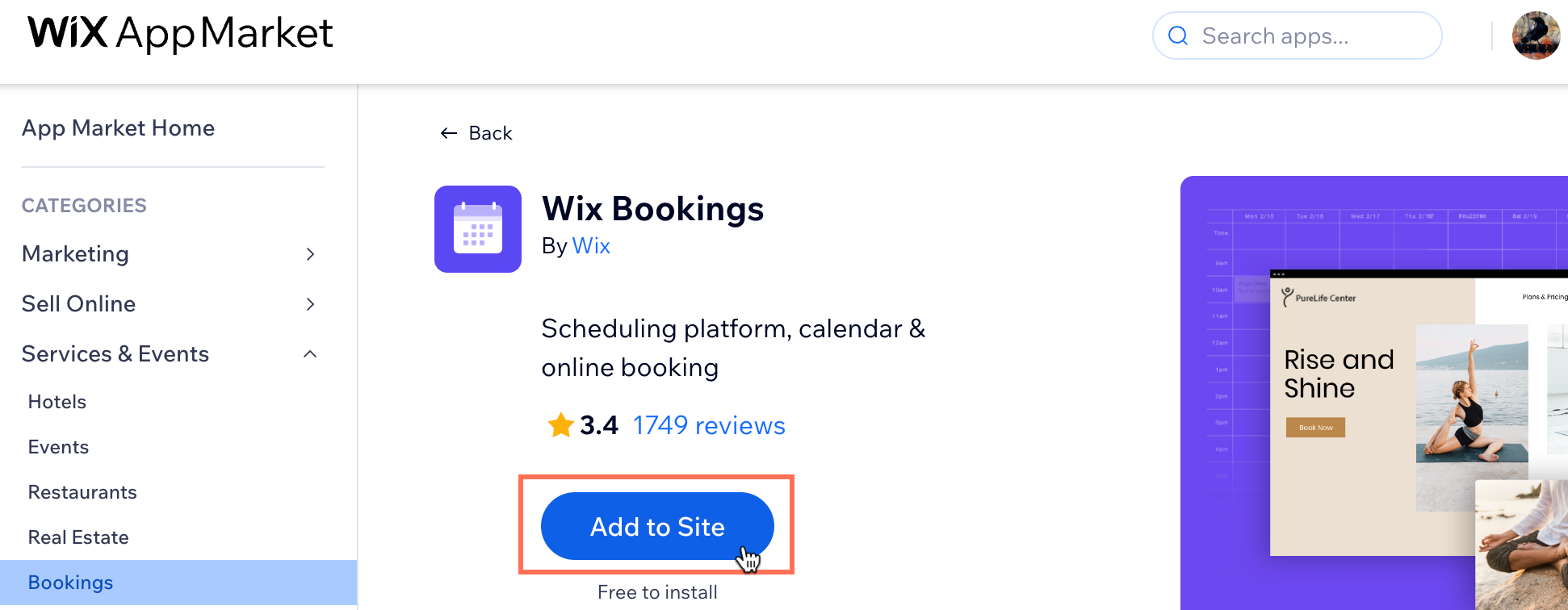Click the gold rating star
This screenshot has height=610, width=1568.
click(x=560, y=424)
